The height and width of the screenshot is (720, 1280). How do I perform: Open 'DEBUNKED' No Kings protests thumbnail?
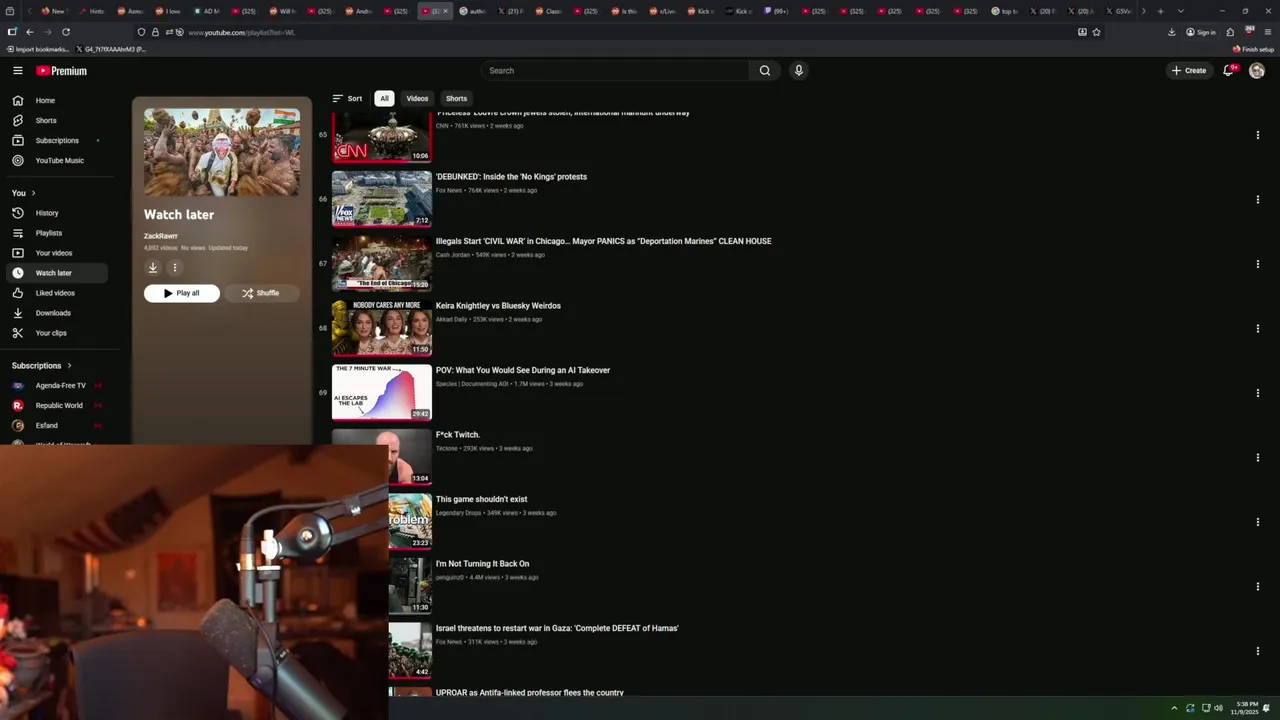(x=382, y=199)
